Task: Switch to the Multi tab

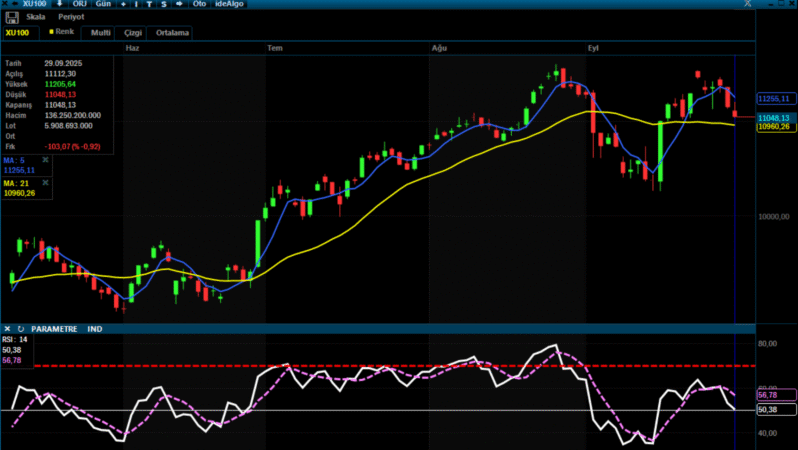Action: (100, 33)
